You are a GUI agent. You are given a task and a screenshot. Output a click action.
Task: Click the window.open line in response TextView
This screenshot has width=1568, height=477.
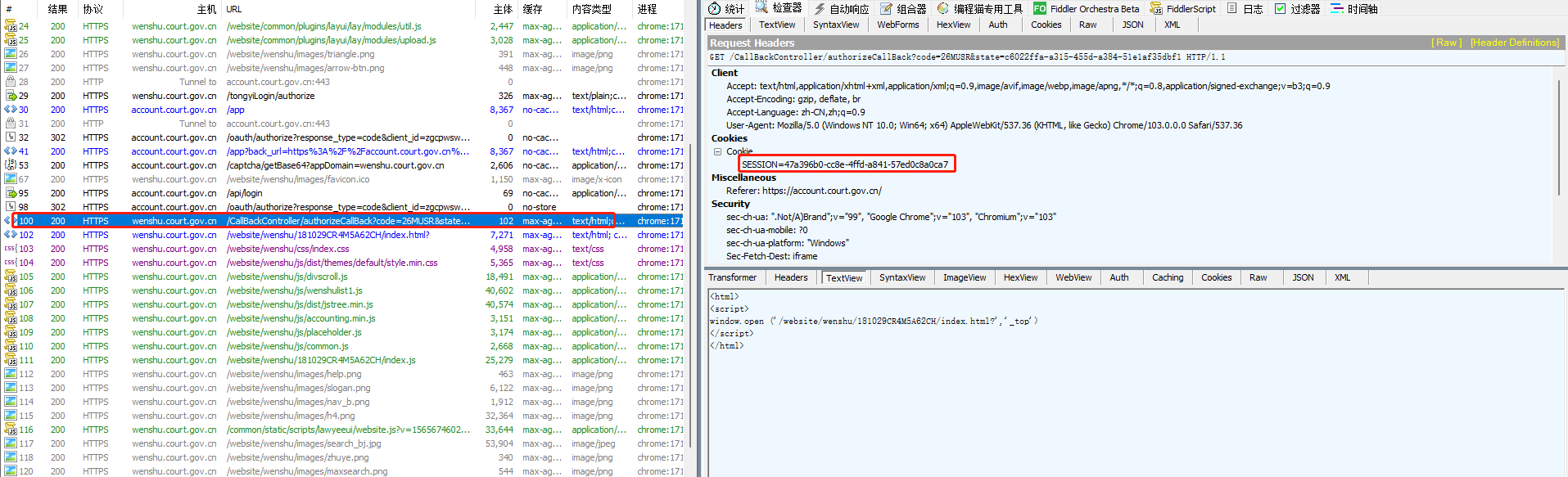[x=874, y=322]
